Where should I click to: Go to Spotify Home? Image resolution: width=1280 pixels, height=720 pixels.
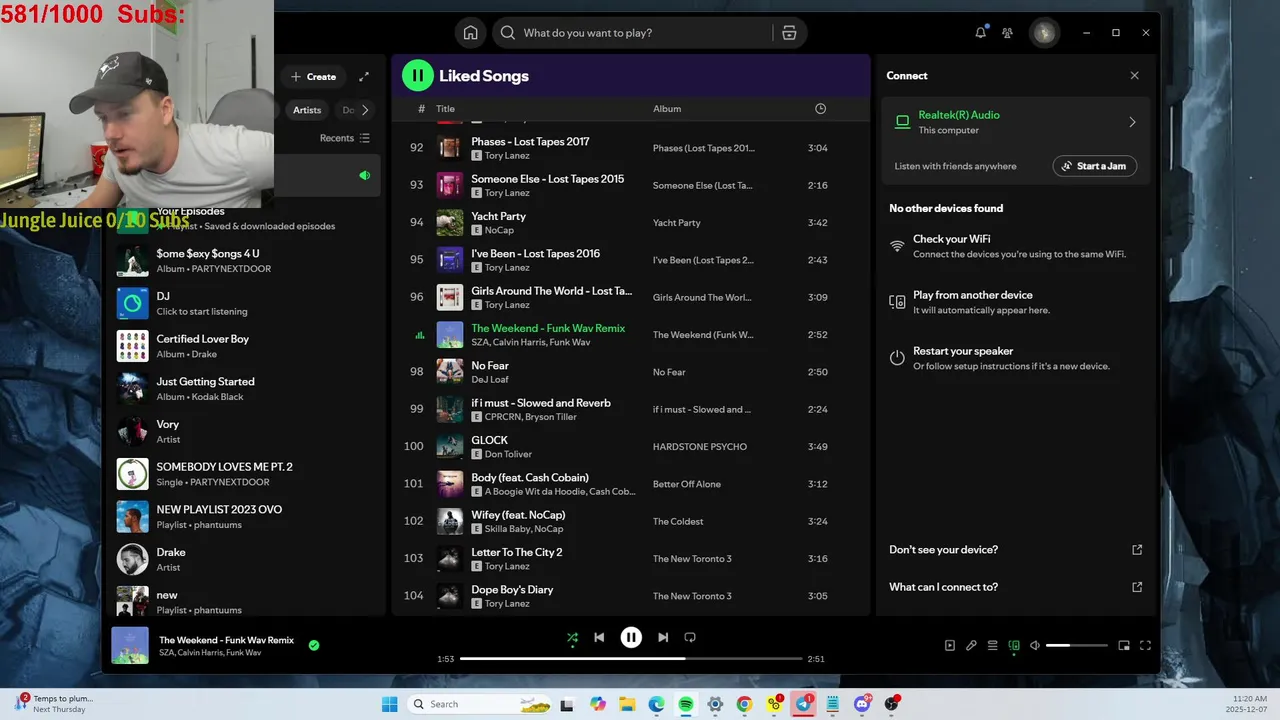[470, 33]
